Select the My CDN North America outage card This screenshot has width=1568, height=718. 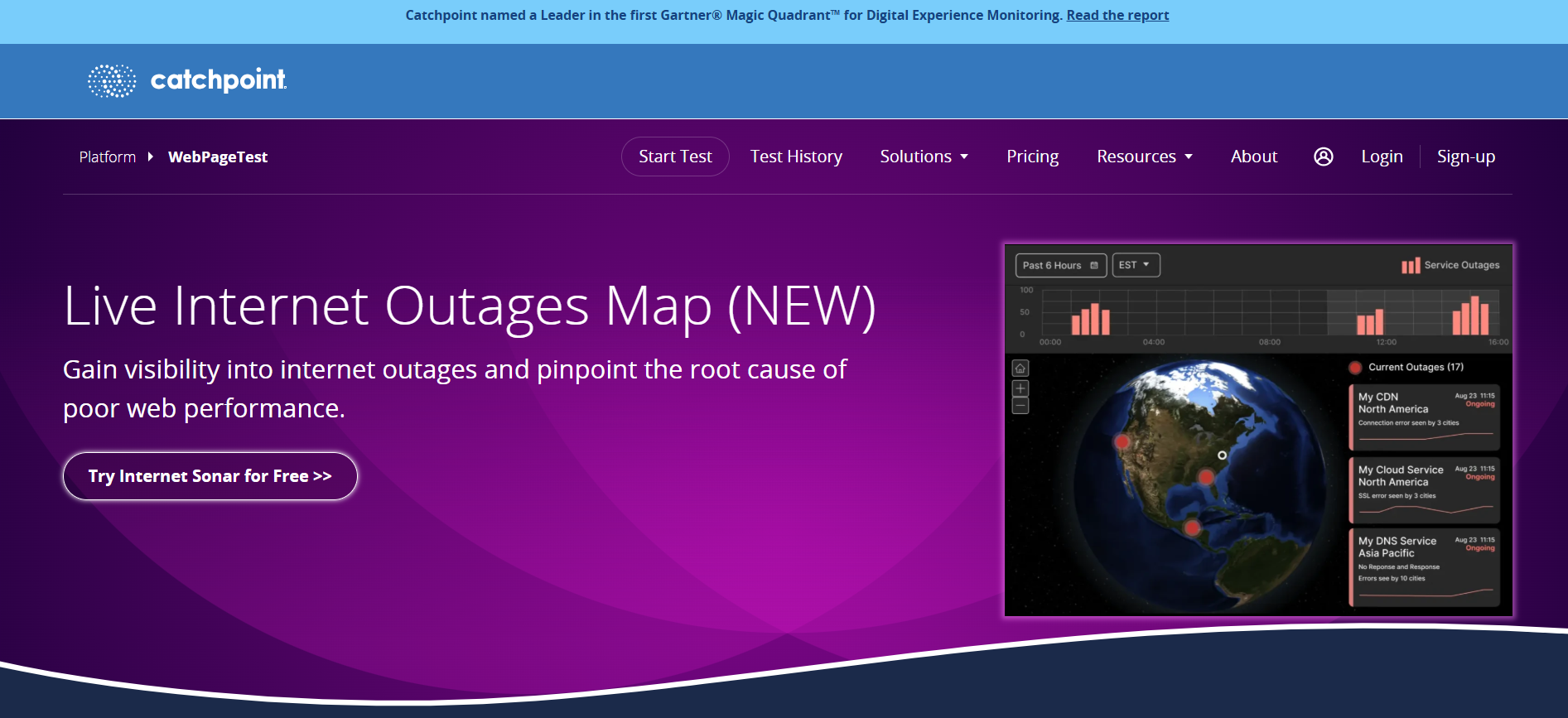click(1425, 417)
